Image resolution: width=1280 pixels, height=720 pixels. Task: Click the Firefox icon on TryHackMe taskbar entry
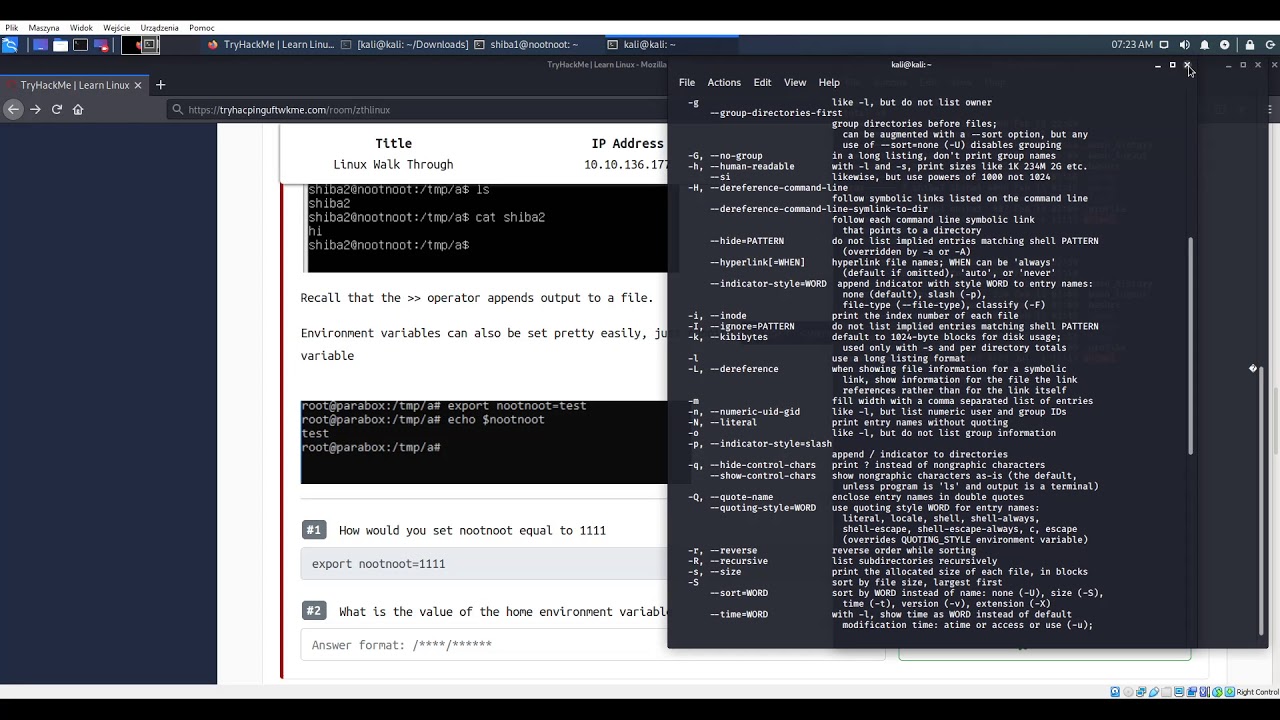tap(213, 45)
